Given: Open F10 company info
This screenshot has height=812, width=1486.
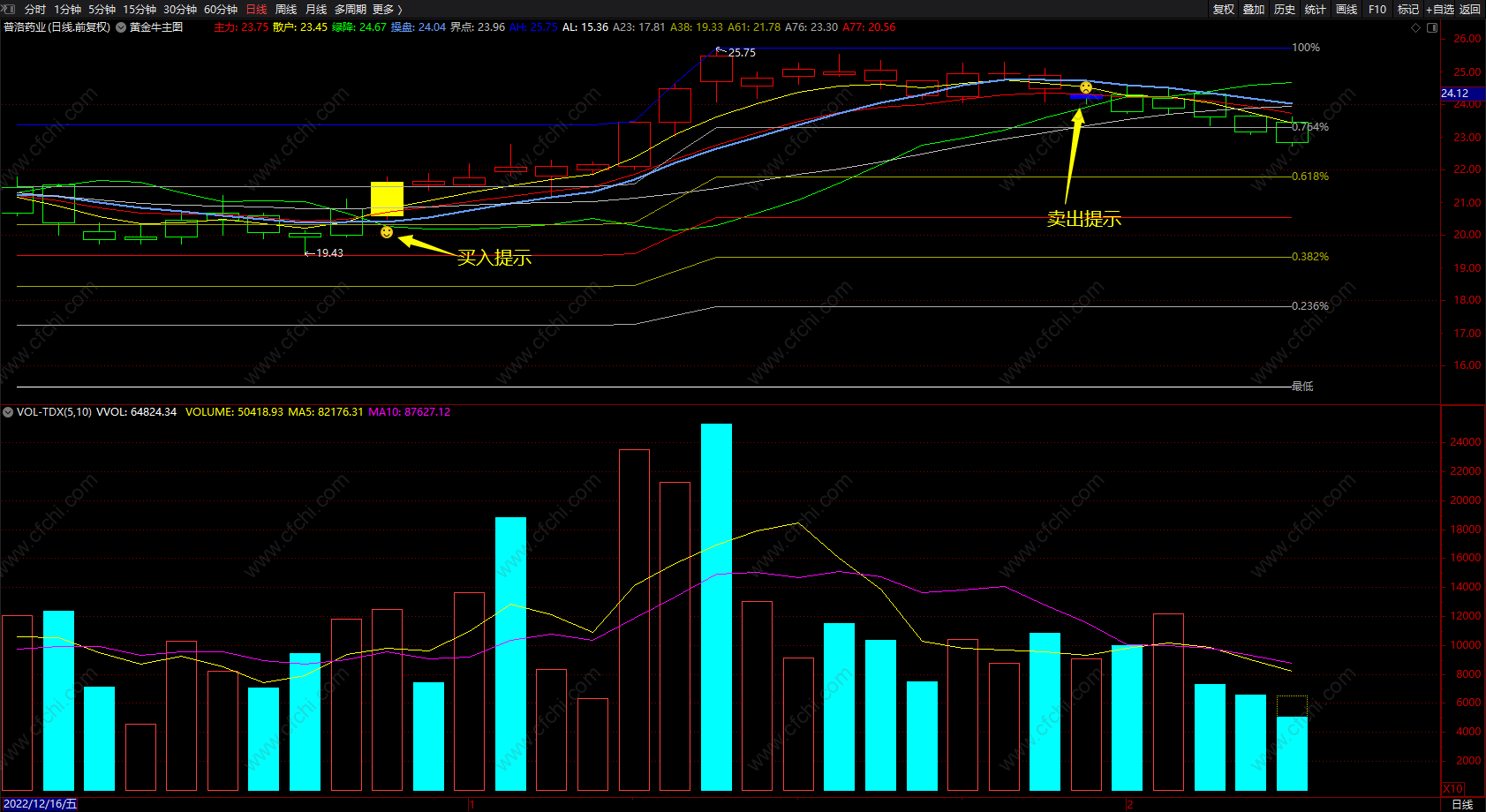Looking at the screenshot, I should 1377,9.
